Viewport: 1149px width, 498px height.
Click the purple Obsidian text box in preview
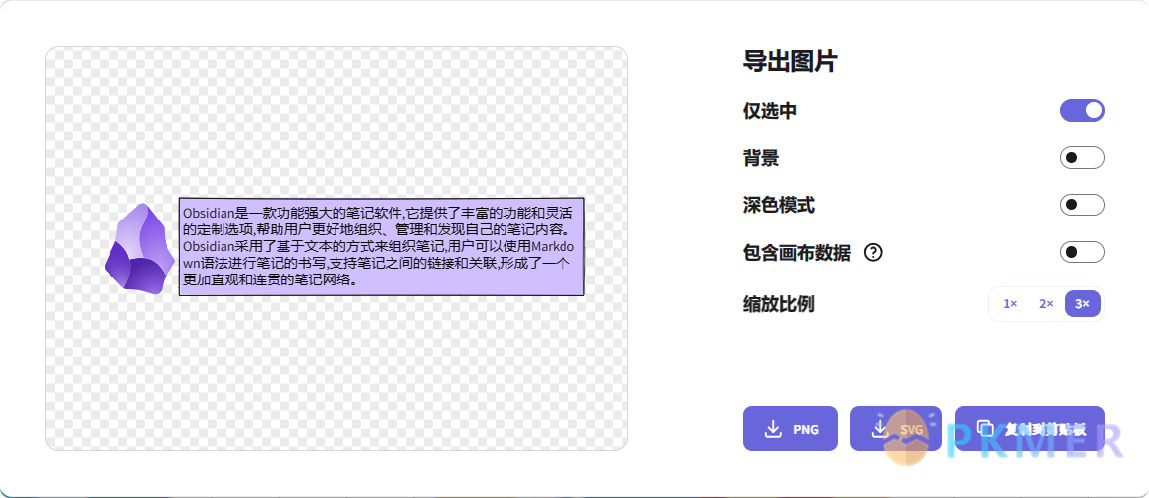point(382,246)
